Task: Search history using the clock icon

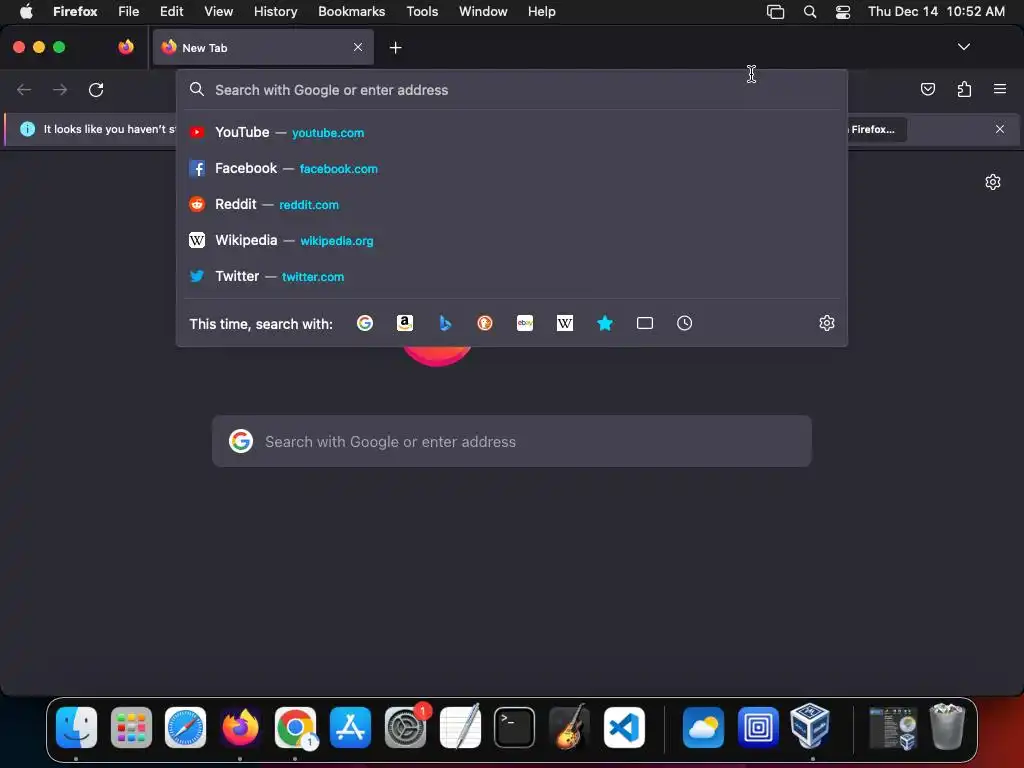Action: tap(684, 323)
